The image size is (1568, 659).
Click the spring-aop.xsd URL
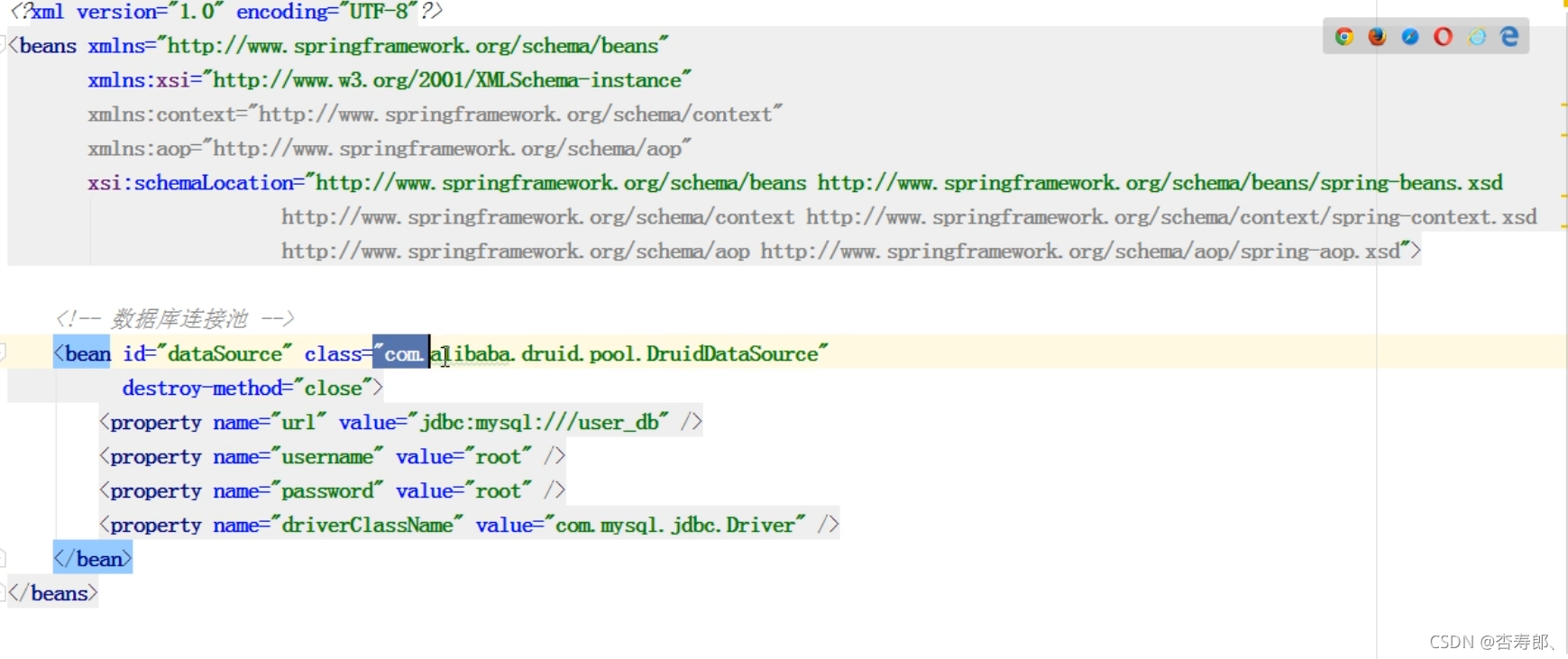click(1080, 252)
